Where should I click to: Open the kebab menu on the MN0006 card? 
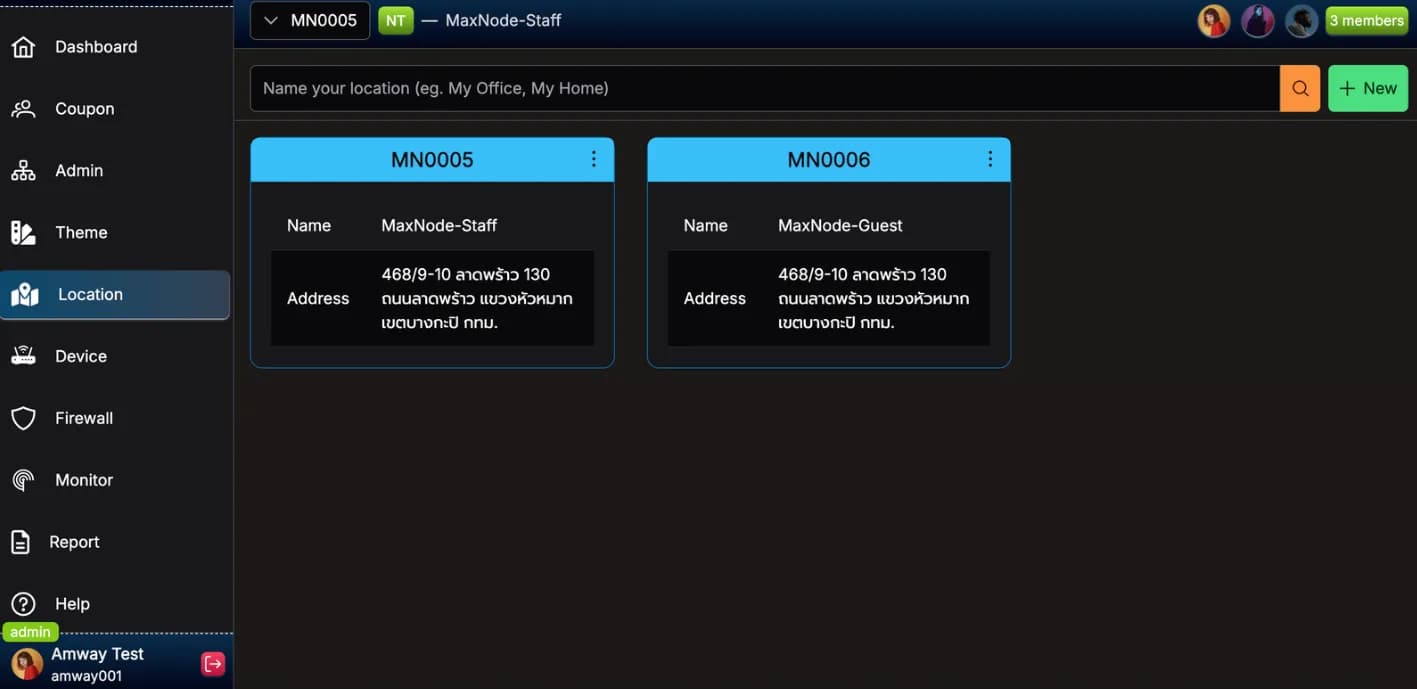pos(988,157)
